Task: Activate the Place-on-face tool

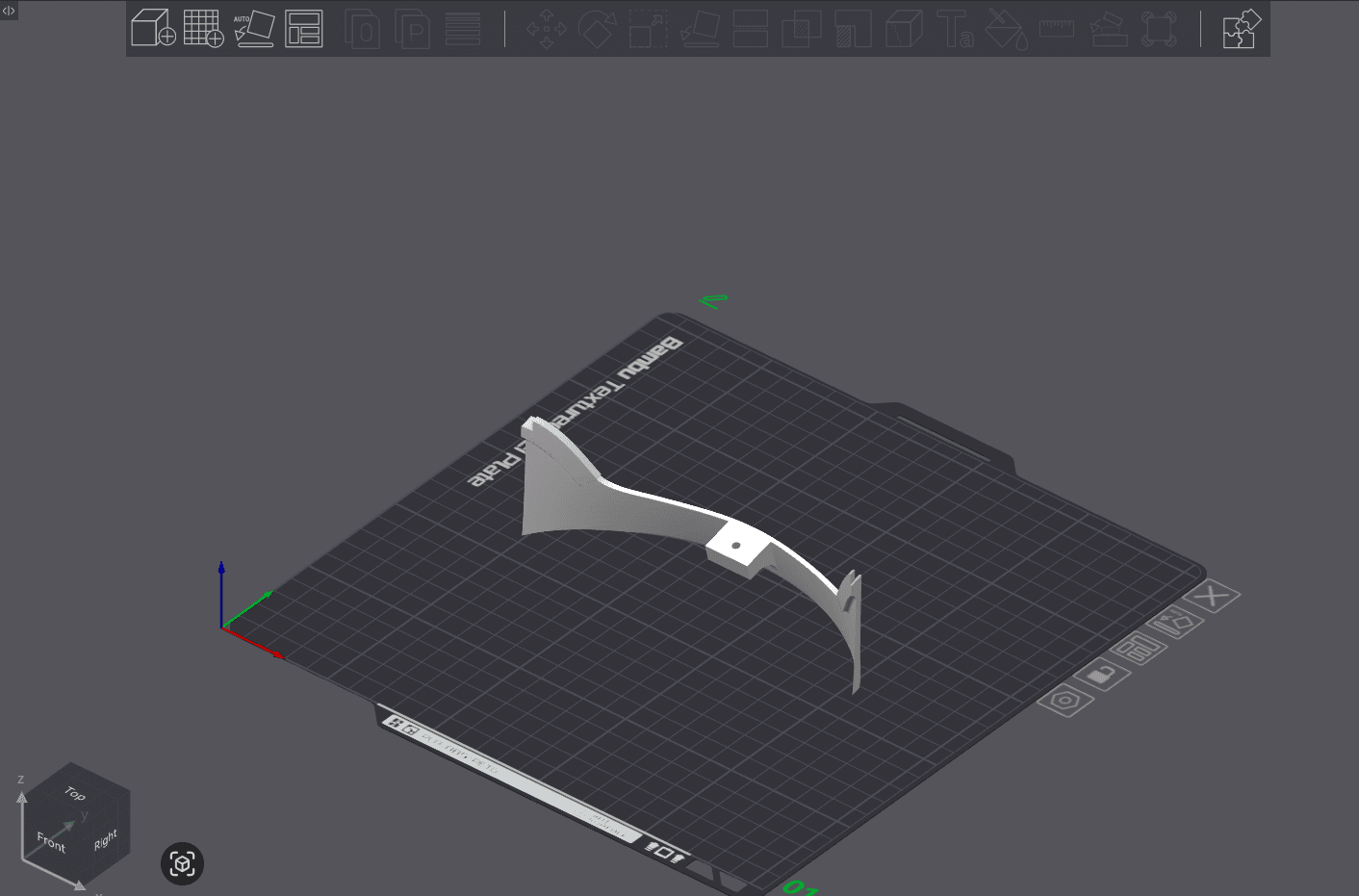Action: coord(700,28)
